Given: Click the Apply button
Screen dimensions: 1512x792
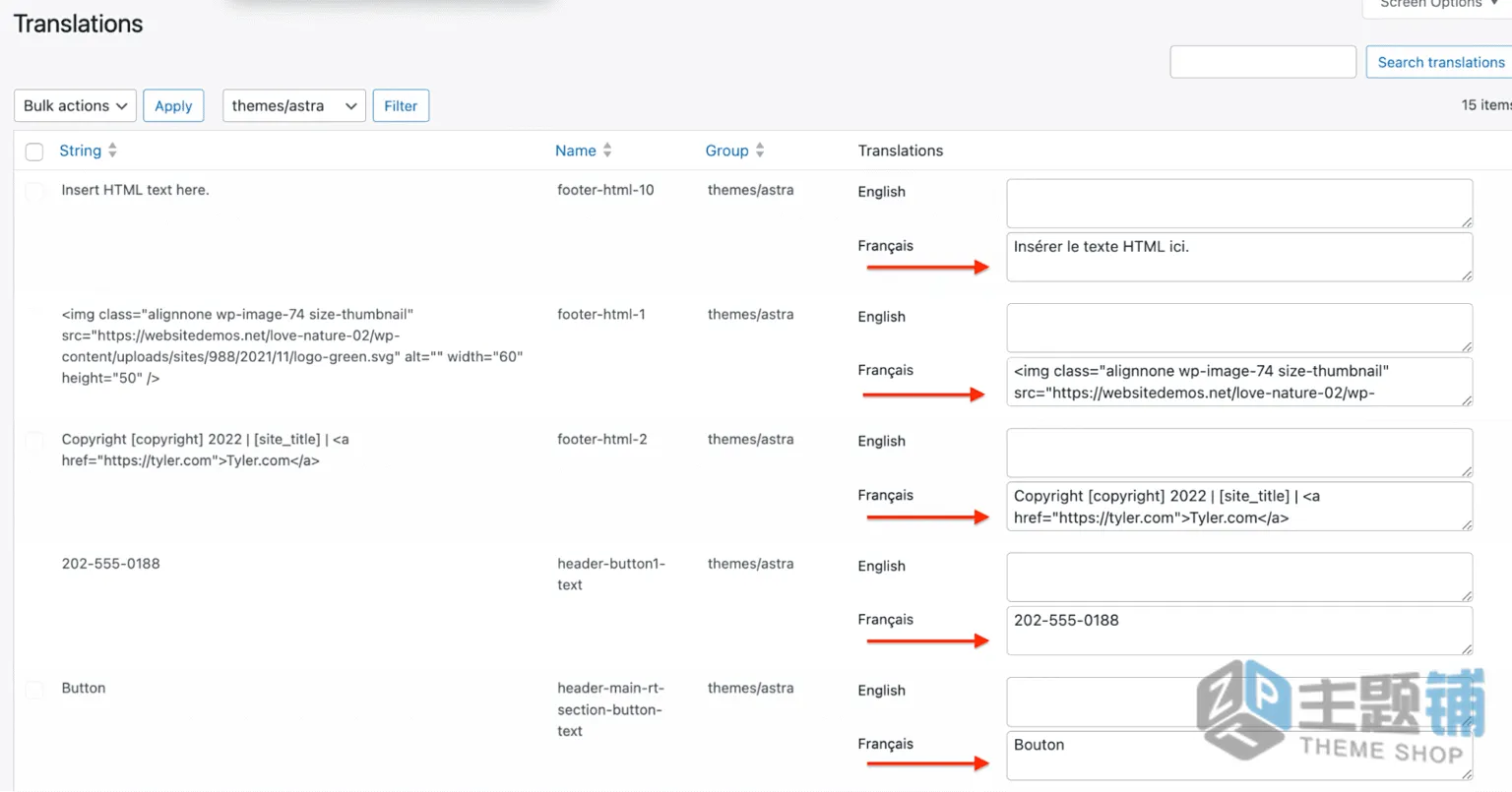Looking at the screenshot, I should (173, 106).
